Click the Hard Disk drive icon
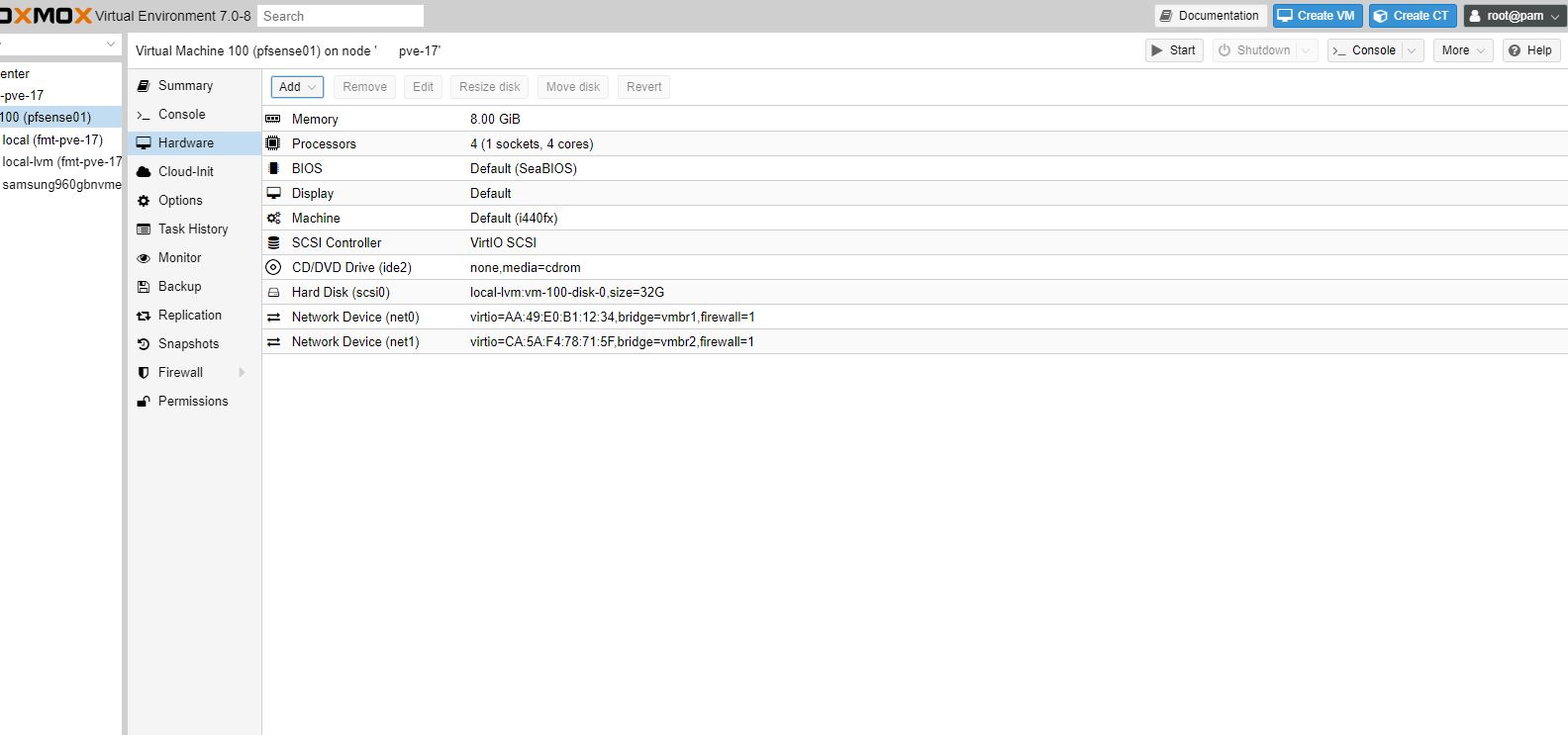This screenshot has width=1568, height=735. [273, 293]
